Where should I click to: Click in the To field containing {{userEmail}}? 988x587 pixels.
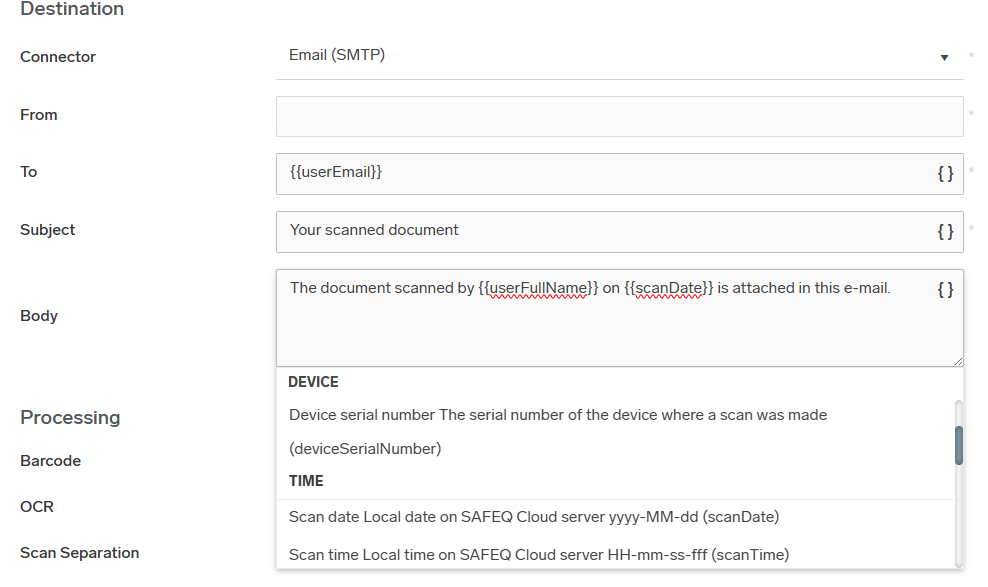click(600, 173)
